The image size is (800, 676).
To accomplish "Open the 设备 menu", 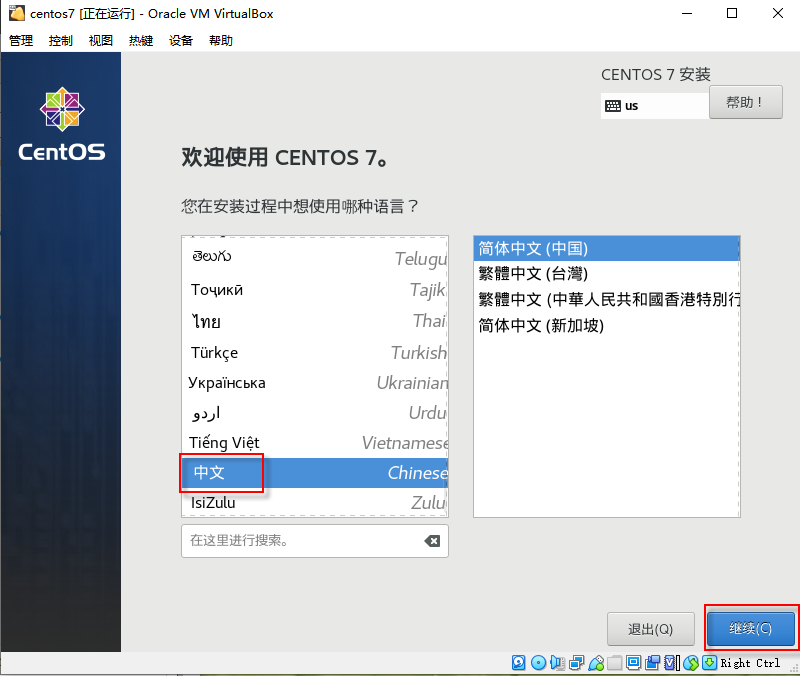I will point(181,40).
